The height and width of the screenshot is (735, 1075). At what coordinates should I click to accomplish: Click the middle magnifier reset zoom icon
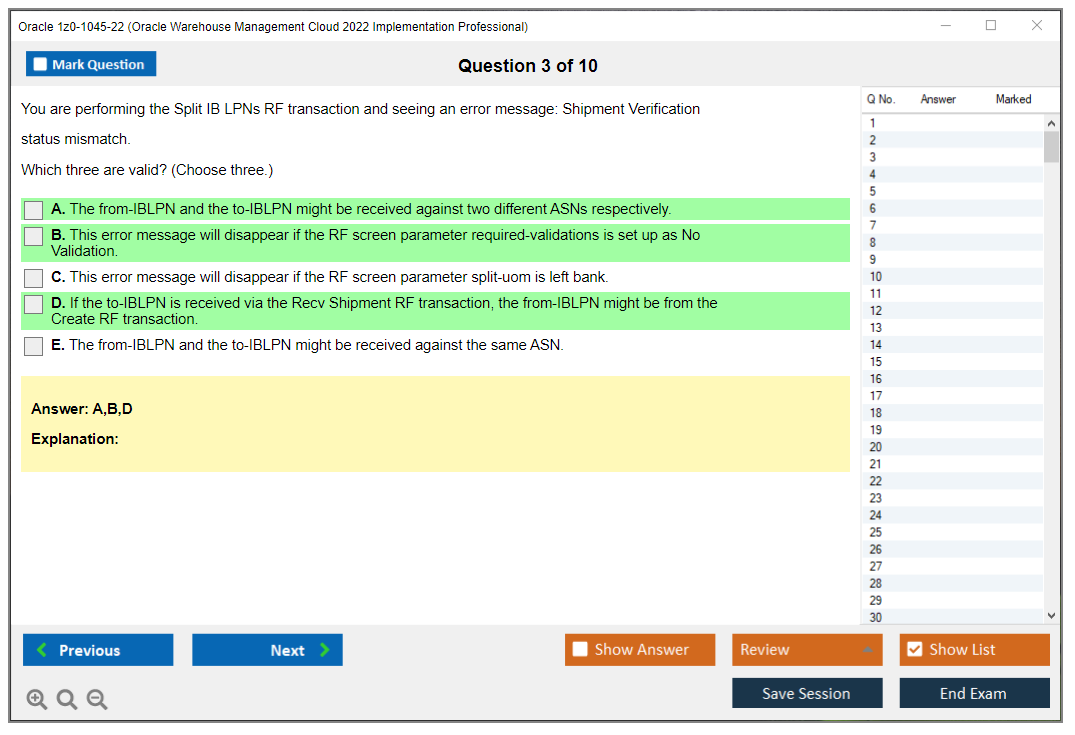coord(67,699)
